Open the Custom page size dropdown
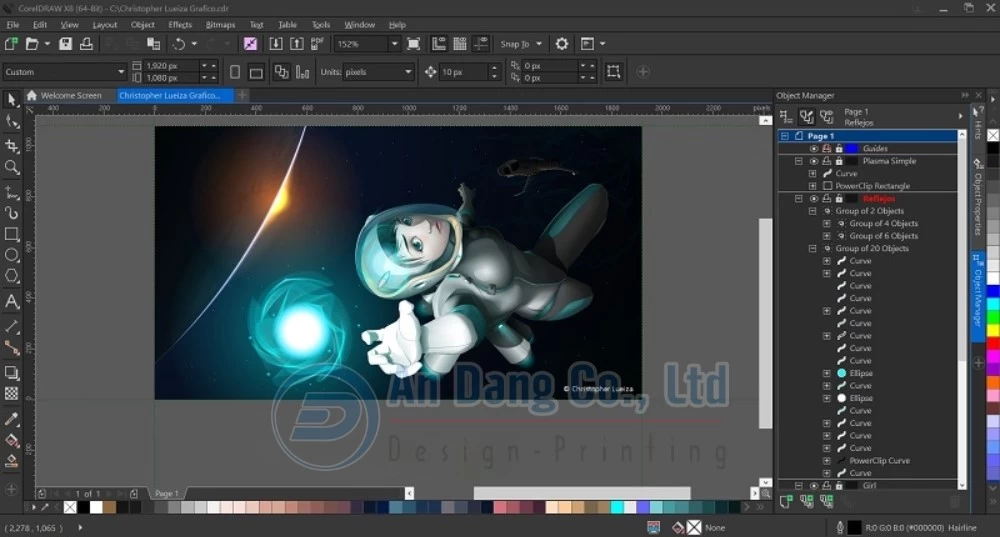The image size is (1000, 537). (x=121, y=72)
